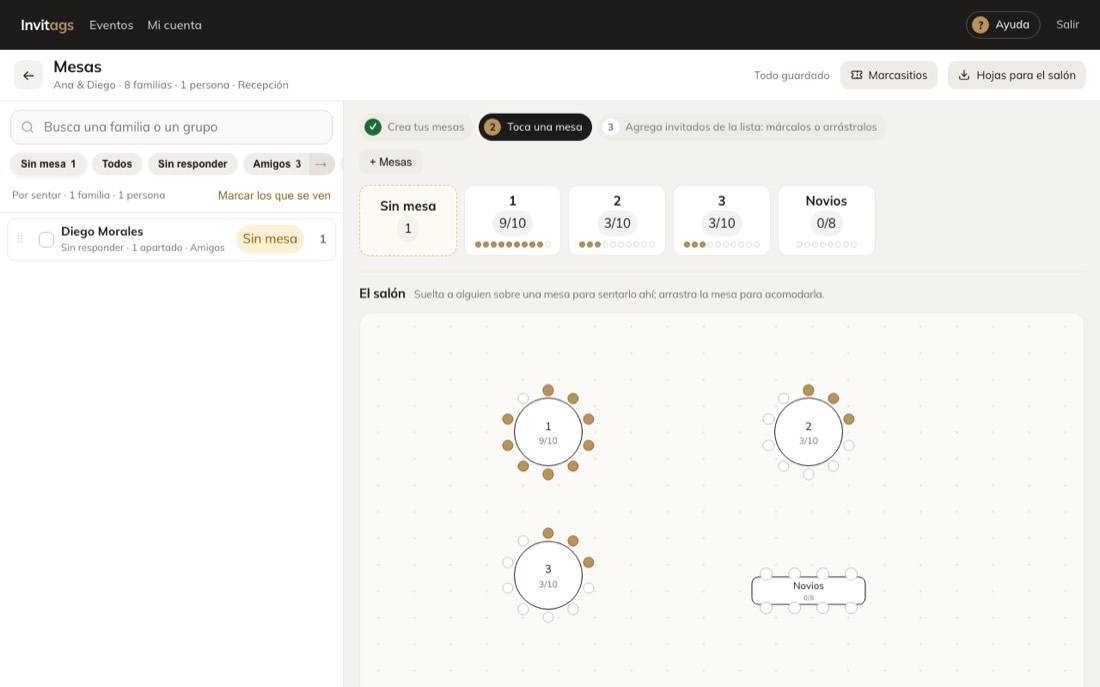Click the Sin mesa badge on Diego Morales
The height and width of the screenshot is (687, 1100).
(270, 239)
